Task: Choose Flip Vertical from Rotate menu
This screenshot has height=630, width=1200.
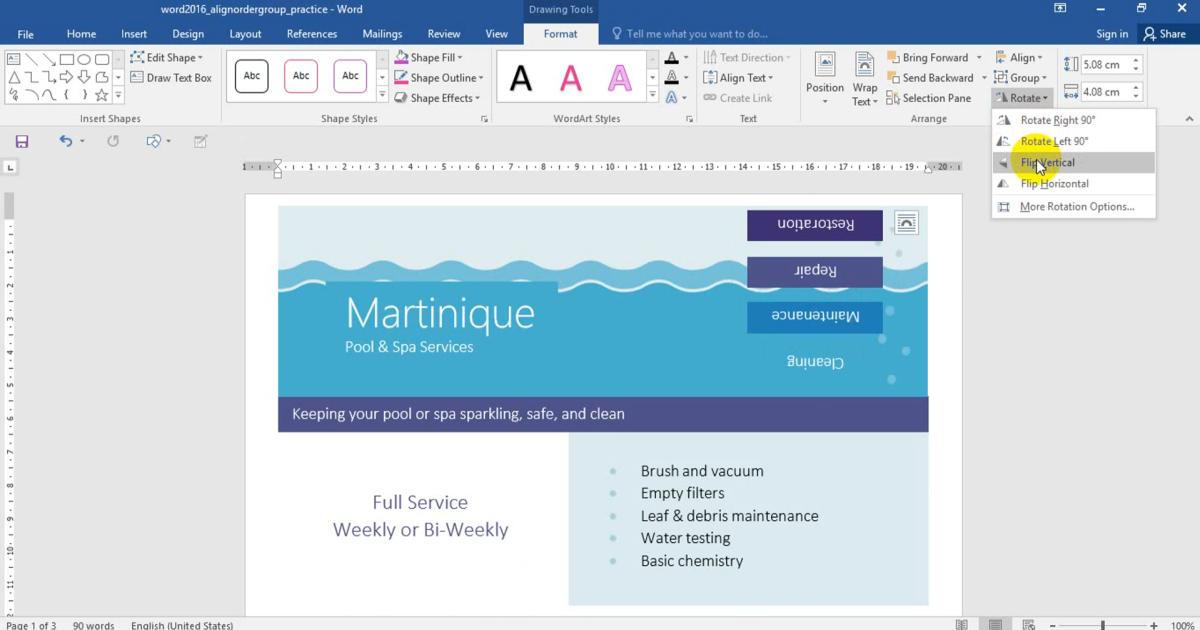Action: tap(1047, 163)
